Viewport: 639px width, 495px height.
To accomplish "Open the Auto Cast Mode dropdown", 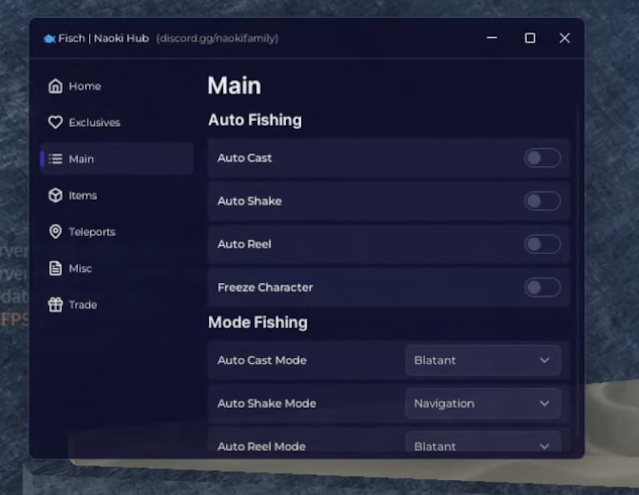I will [483, 360].
